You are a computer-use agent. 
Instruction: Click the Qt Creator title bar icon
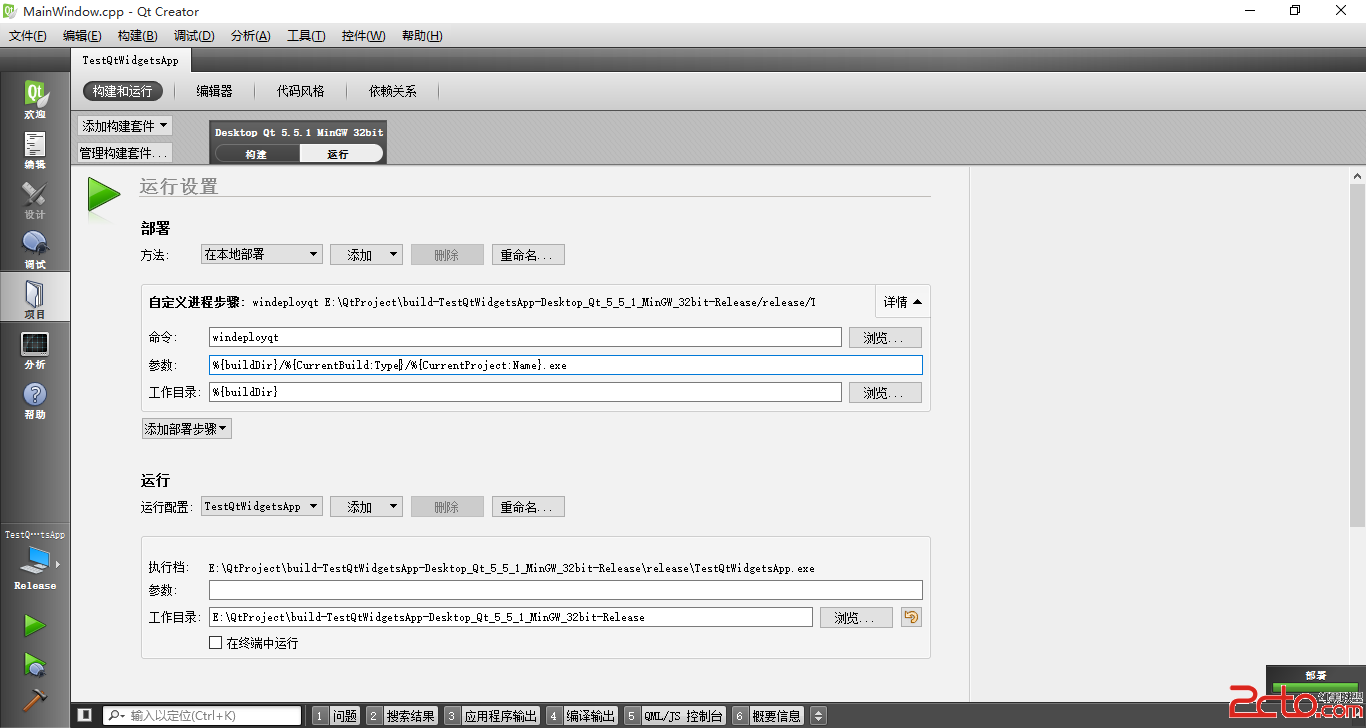[10, 11]
